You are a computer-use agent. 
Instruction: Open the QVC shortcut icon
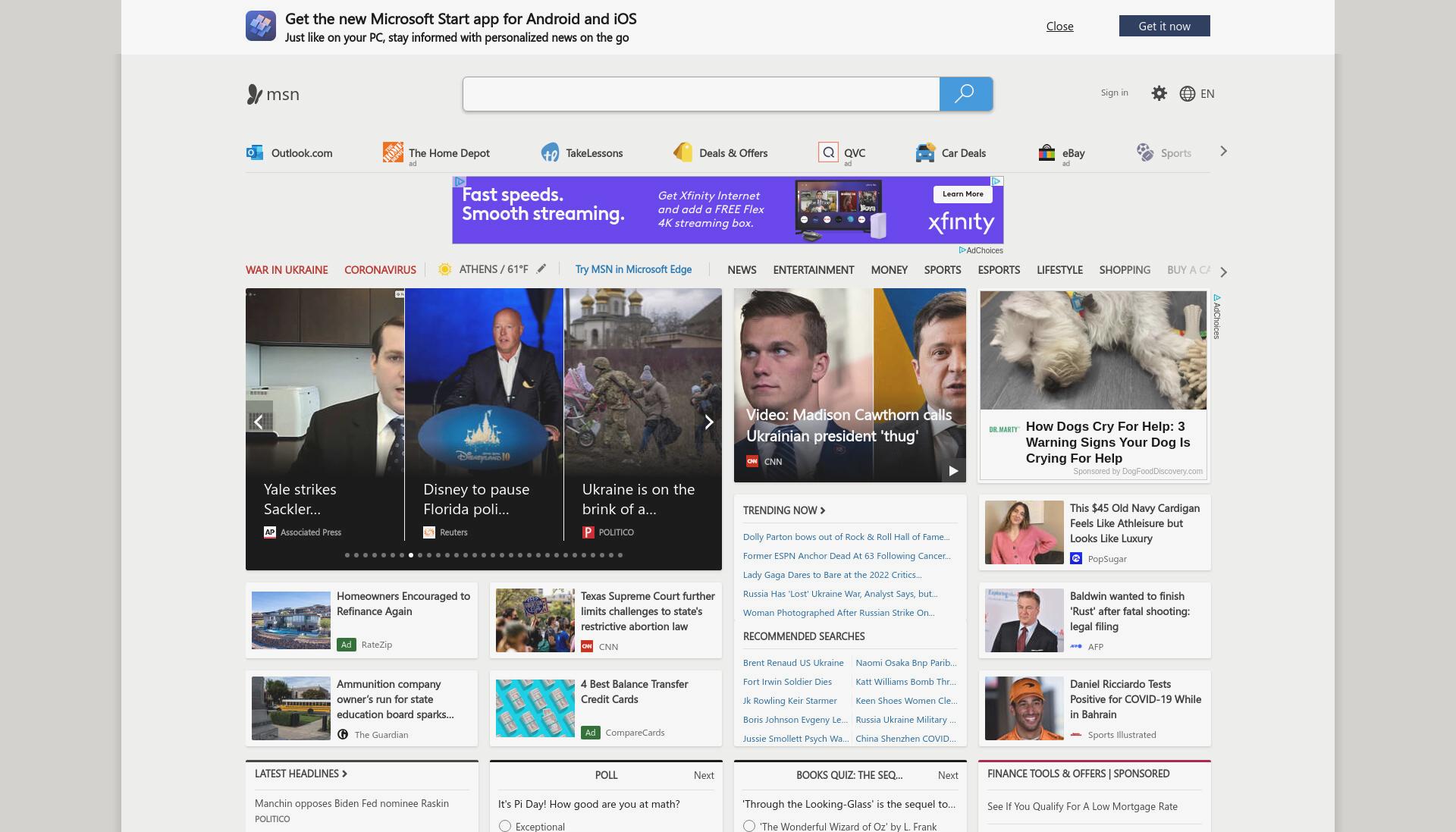tap(828, 152)
